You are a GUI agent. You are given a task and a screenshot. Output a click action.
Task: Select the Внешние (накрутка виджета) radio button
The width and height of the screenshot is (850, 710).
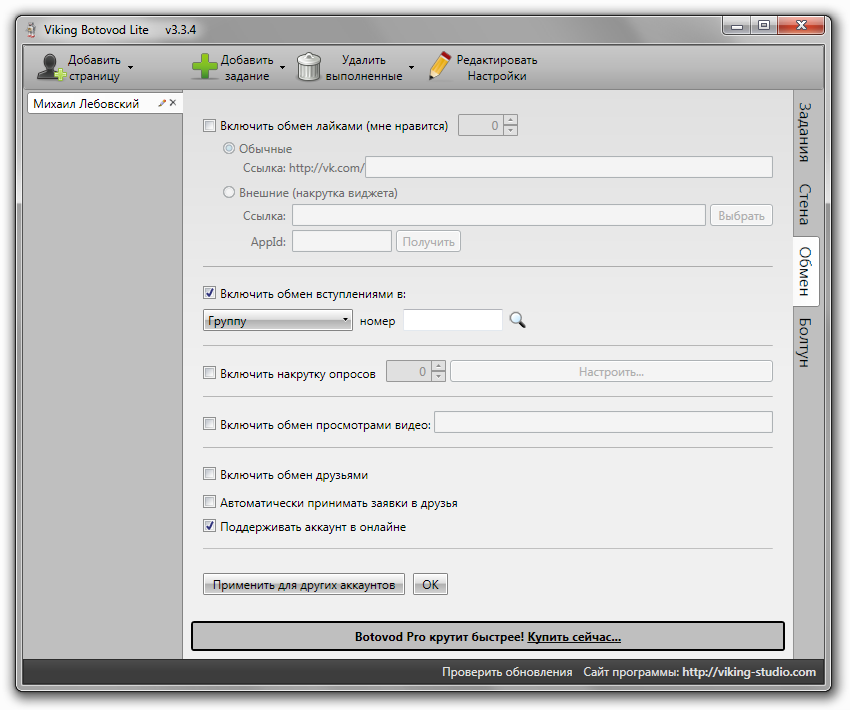(229, 192)
